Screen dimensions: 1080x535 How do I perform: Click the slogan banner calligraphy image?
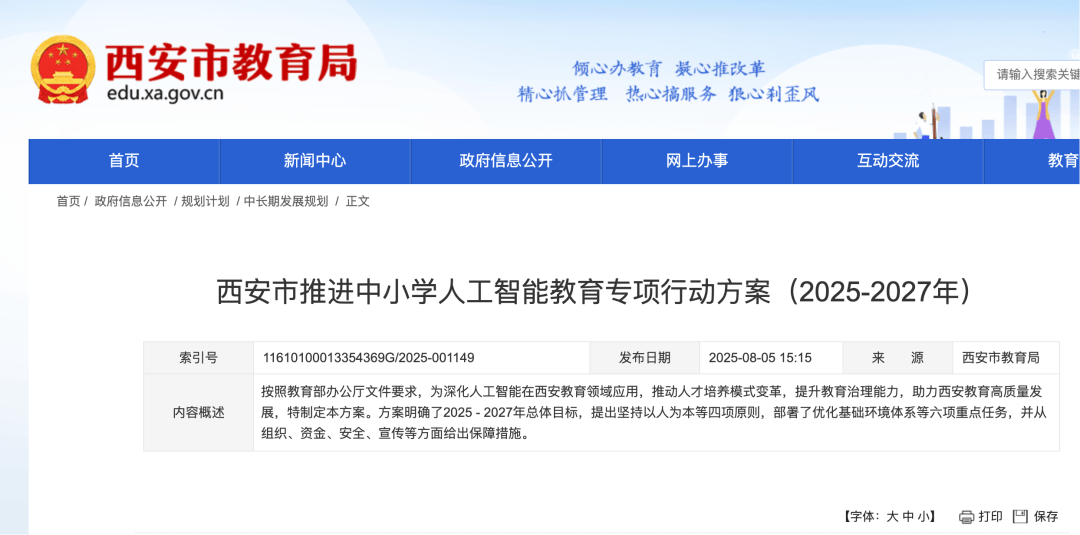[668, 81]
